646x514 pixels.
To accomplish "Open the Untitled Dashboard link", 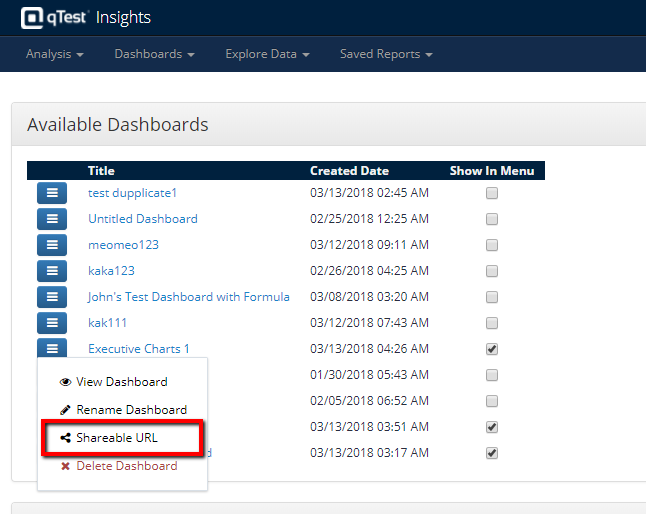I will 143,219.
